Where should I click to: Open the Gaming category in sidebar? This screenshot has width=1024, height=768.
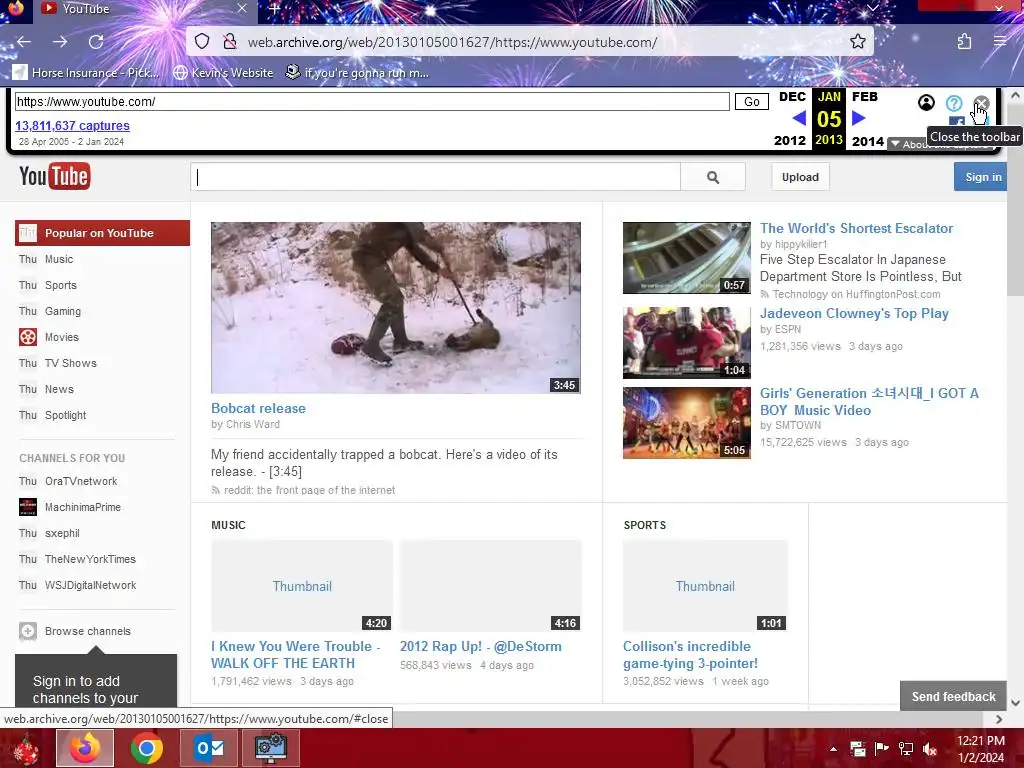63,312
